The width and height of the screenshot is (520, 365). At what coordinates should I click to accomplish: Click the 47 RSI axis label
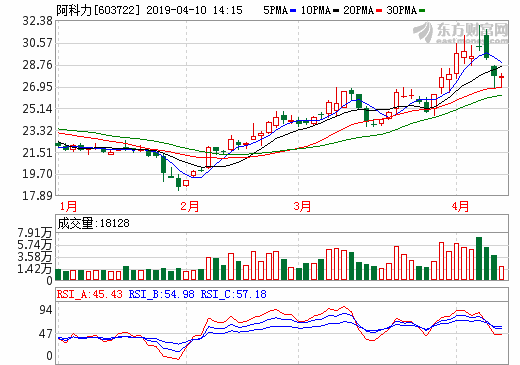click(46, 334)
